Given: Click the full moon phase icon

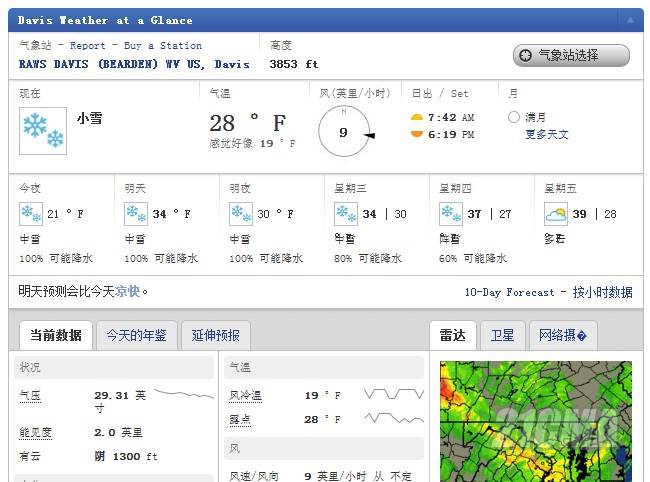Looking at the screenshot, I should pyautogui.click(x=514, y=117).
